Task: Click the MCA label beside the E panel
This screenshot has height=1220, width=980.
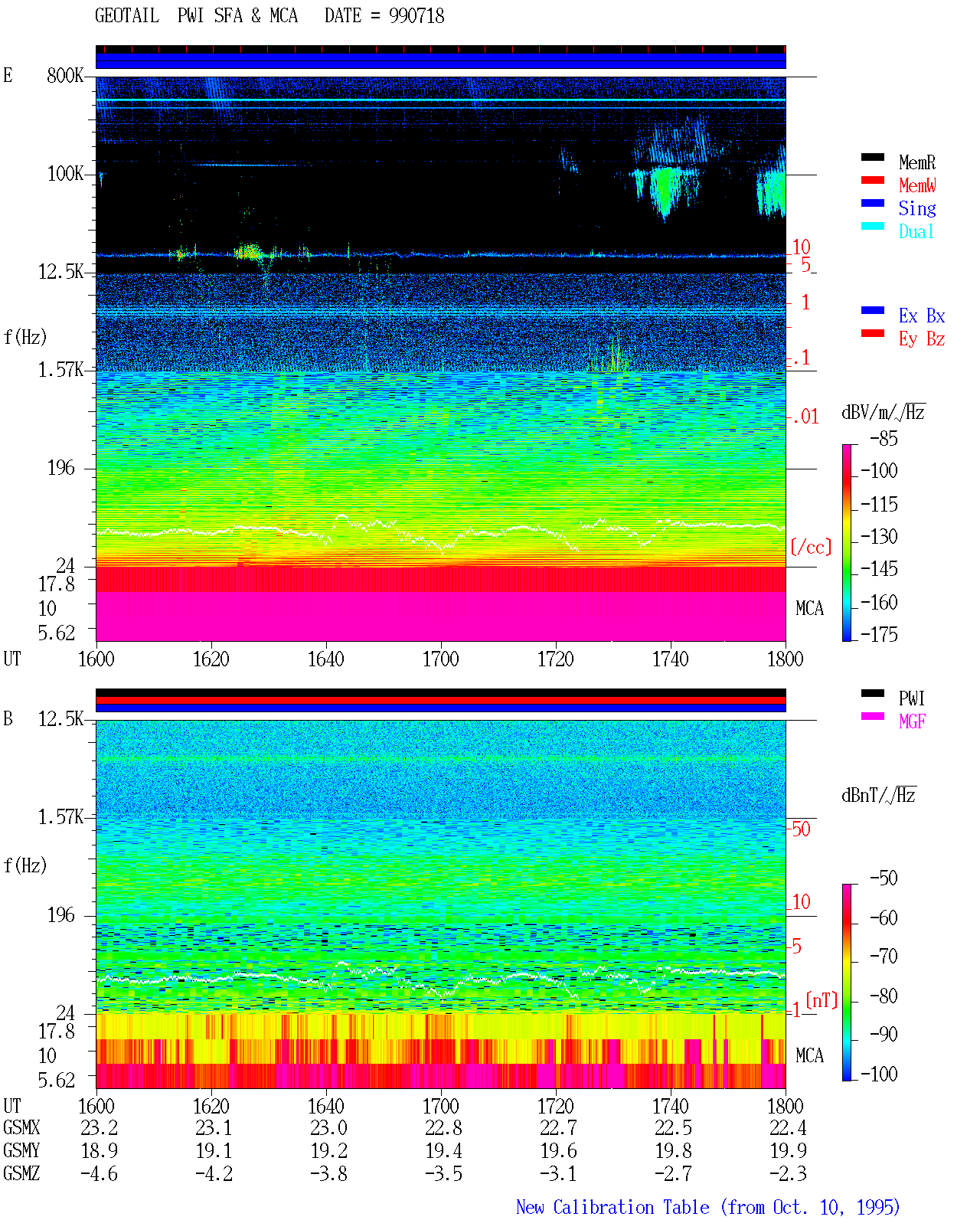Action: tap(809, 609)
